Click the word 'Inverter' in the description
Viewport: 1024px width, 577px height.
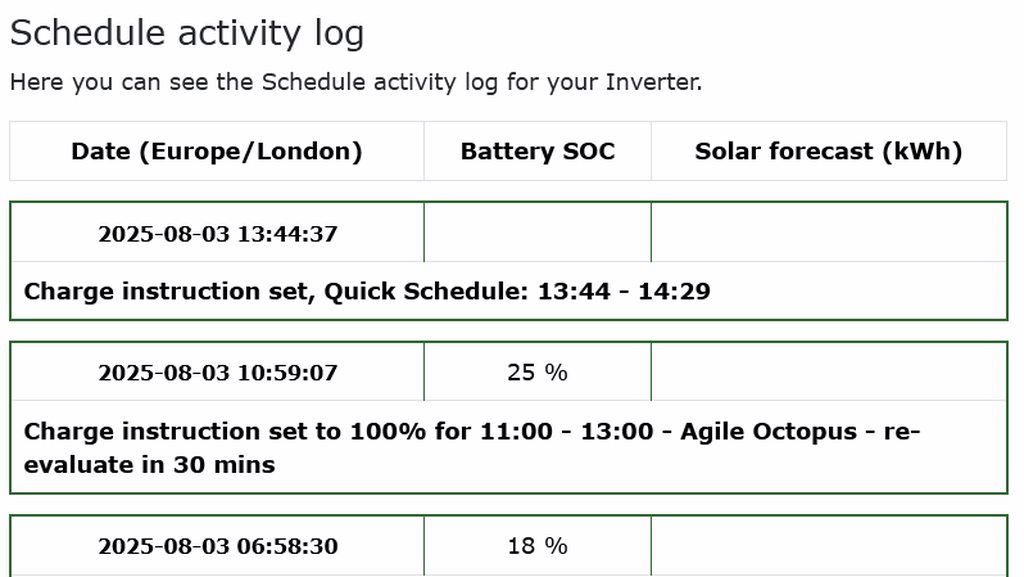pyautogui.click(x=652, y=82)
